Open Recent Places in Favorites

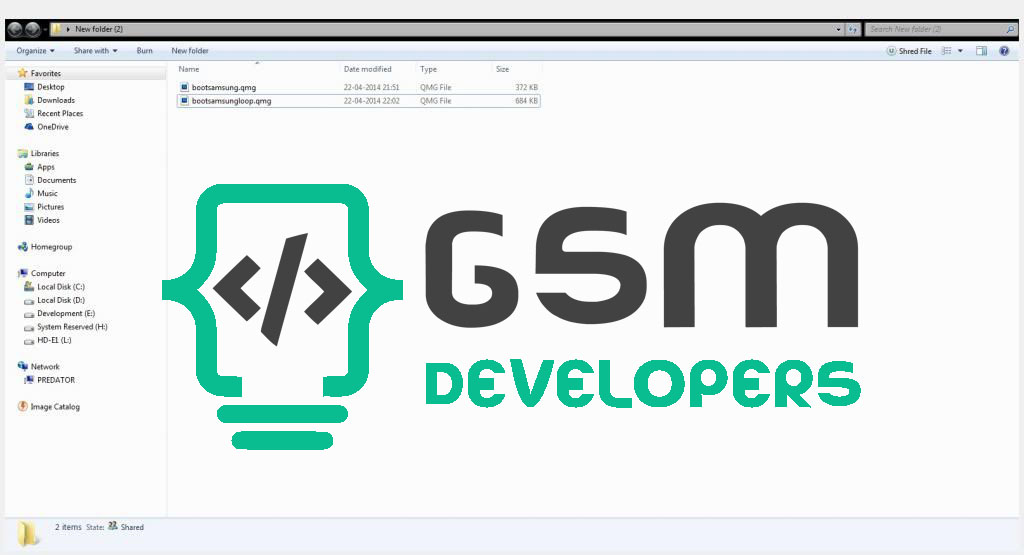tap(60, 114)
